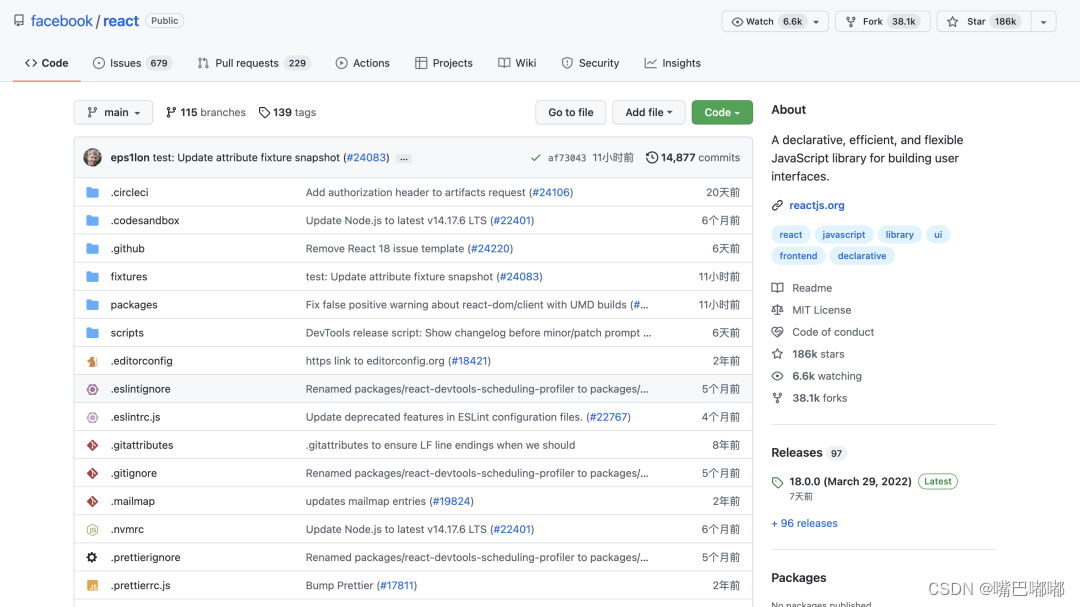Viewport: 1080px width, 607px height.
Task: Click the fixtures folder icon
Action: 92,276
